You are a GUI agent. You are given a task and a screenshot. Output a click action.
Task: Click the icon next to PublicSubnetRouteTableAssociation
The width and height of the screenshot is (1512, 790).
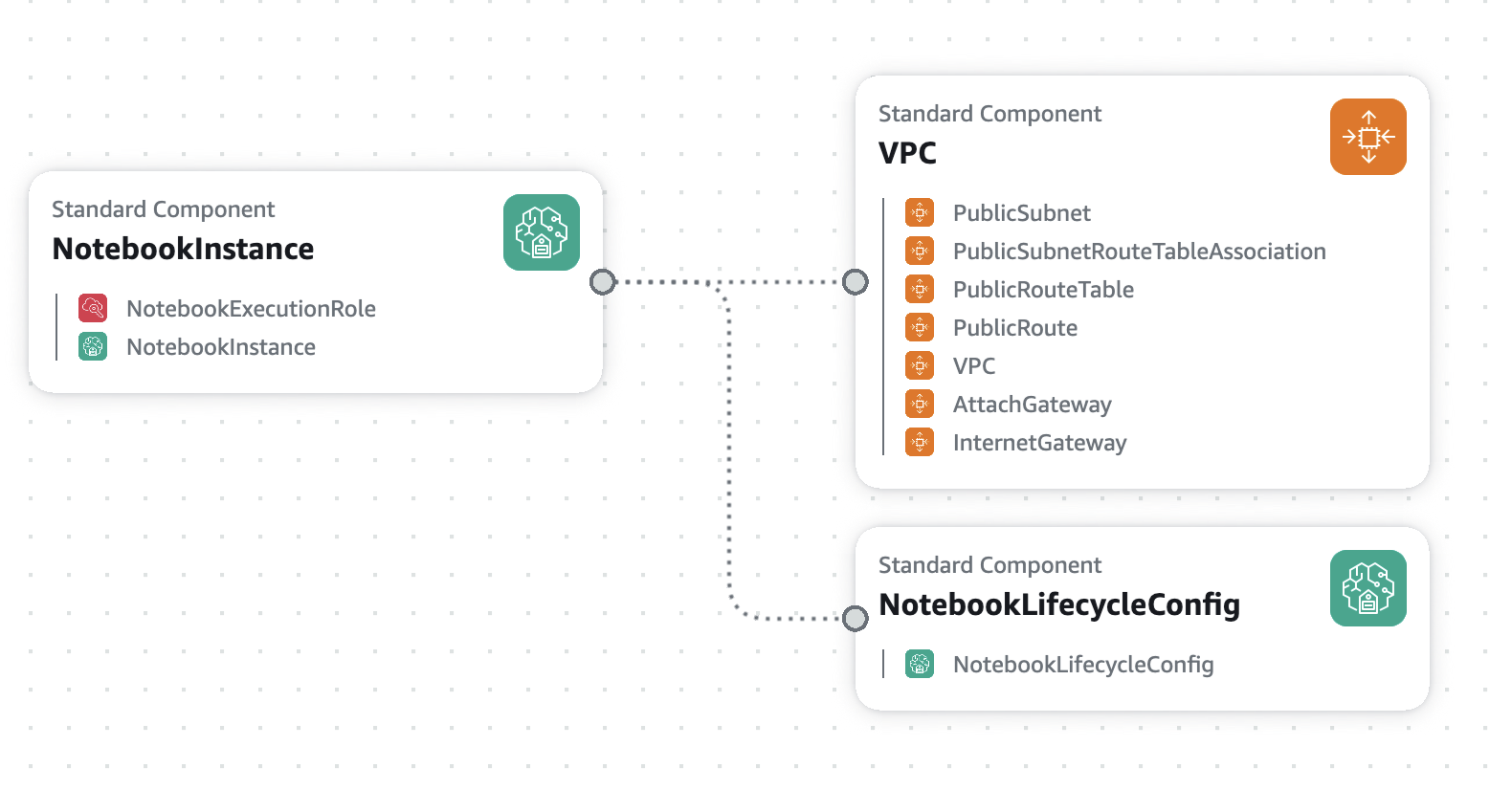tap(920, 251)
